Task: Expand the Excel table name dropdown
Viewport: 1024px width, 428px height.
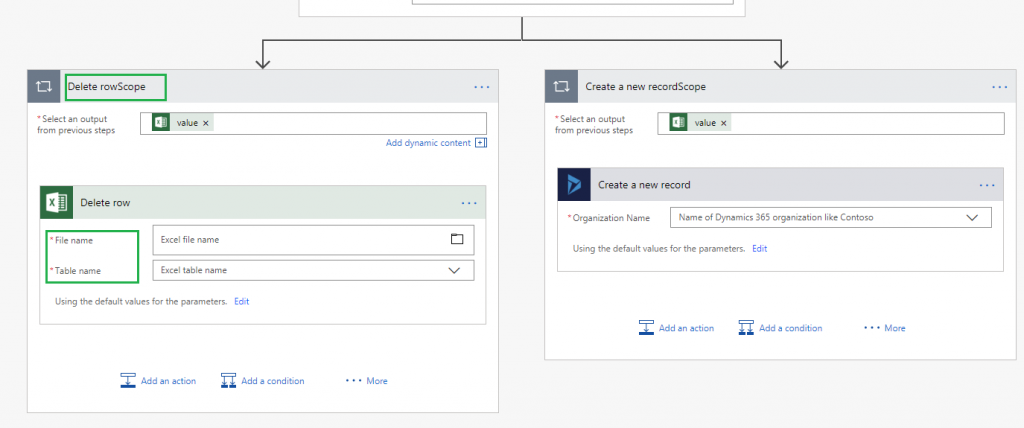Action: (x=454, y=270)
